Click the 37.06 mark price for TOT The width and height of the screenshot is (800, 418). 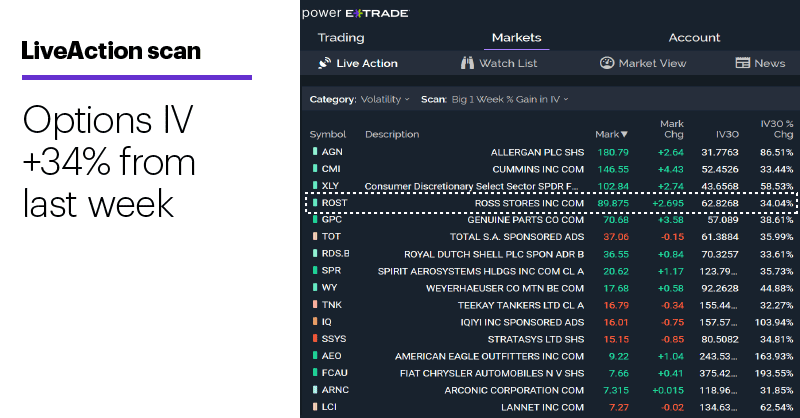616,237
